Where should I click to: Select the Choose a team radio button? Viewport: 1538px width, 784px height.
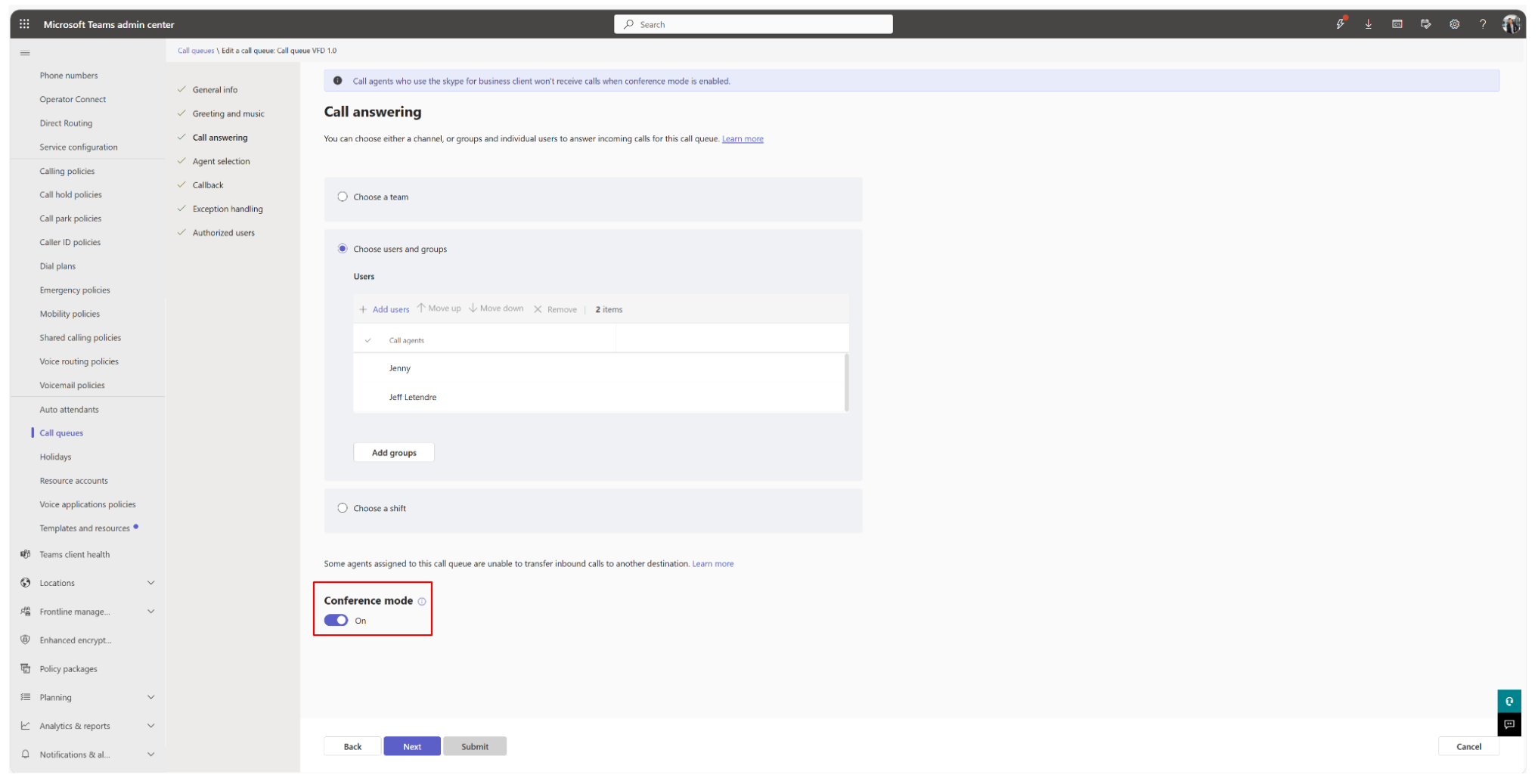click(343, 197)
